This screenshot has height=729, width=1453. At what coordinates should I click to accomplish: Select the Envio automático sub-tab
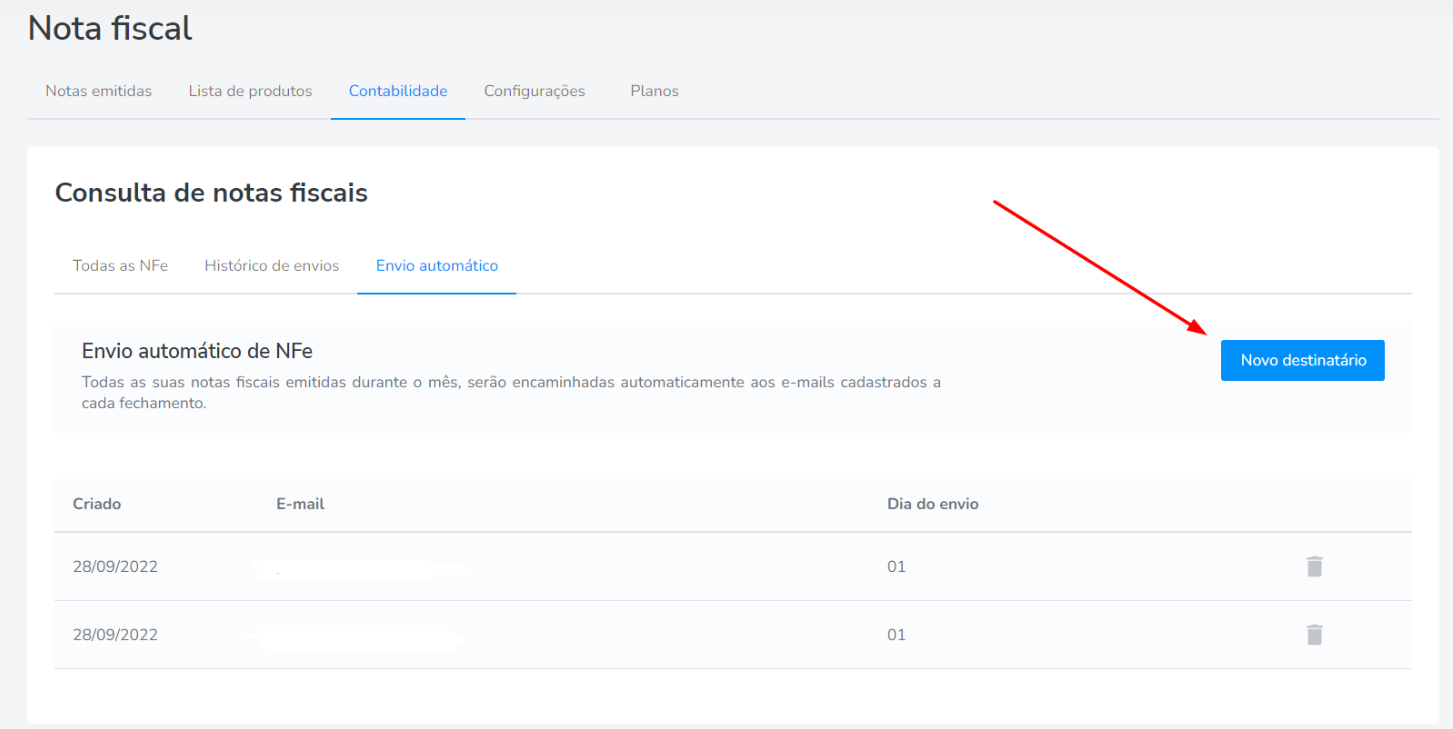[x=437, y=266]
